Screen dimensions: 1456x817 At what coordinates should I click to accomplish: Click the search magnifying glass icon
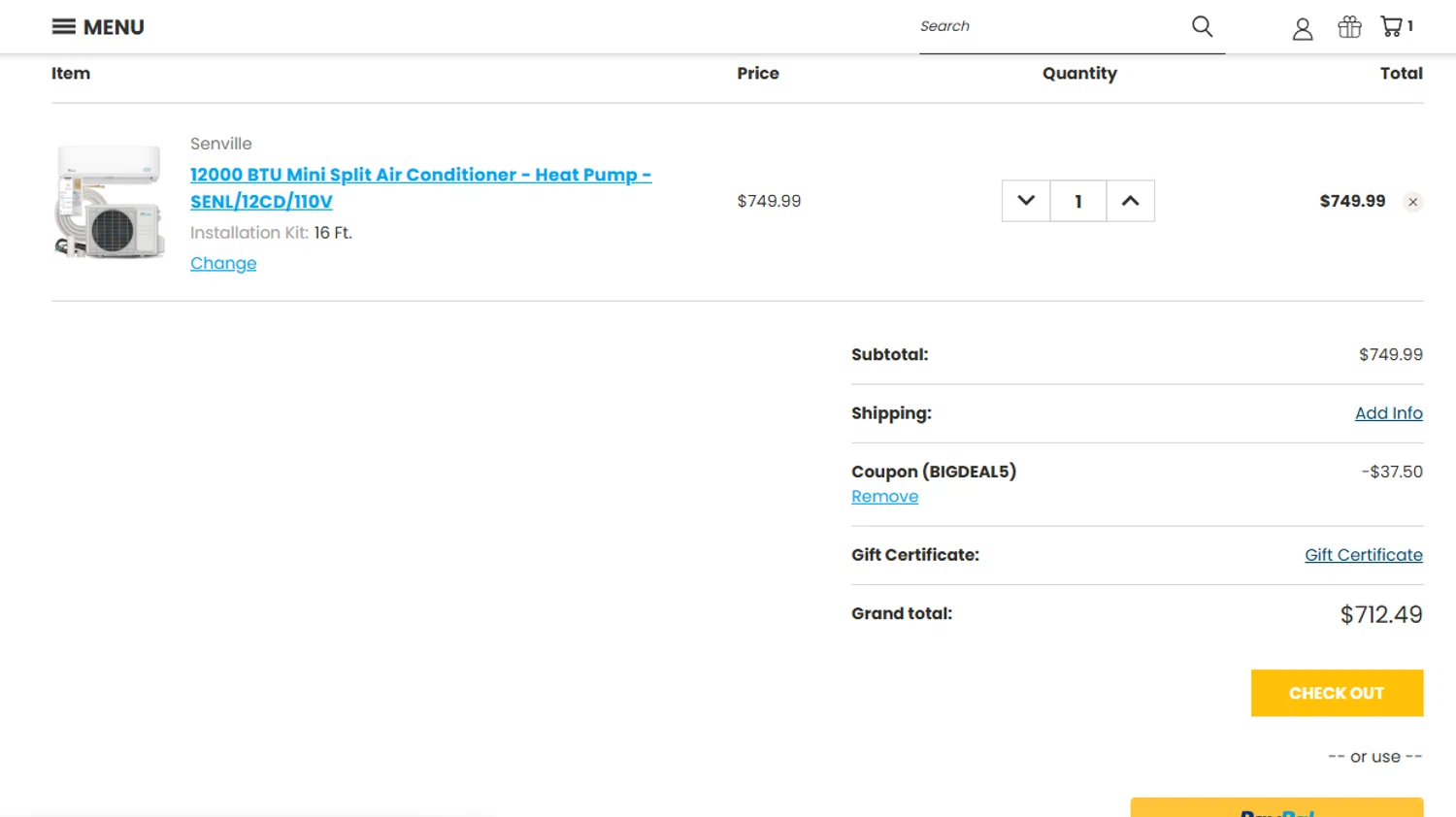1202,26
